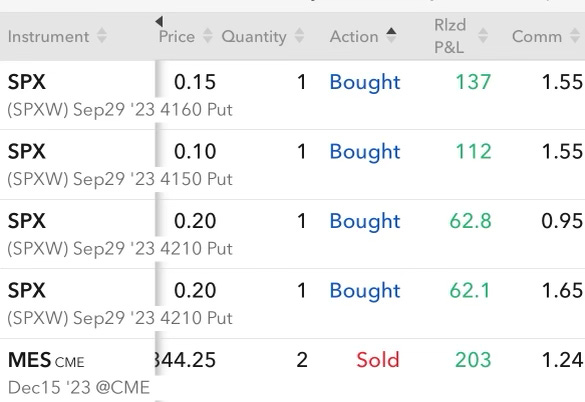The image size is (585, 402).
Task: Open the SPX 4150 Put trade row
Action: click(292, 165)
